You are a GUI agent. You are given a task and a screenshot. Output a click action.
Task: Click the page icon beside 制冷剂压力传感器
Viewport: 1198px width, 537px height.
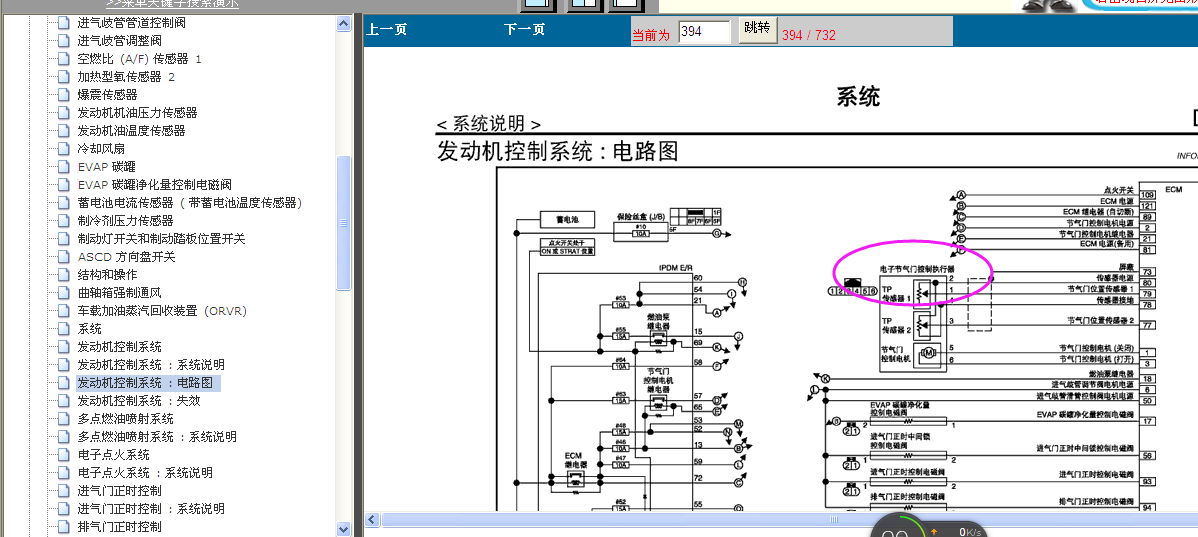click(63, 221)
